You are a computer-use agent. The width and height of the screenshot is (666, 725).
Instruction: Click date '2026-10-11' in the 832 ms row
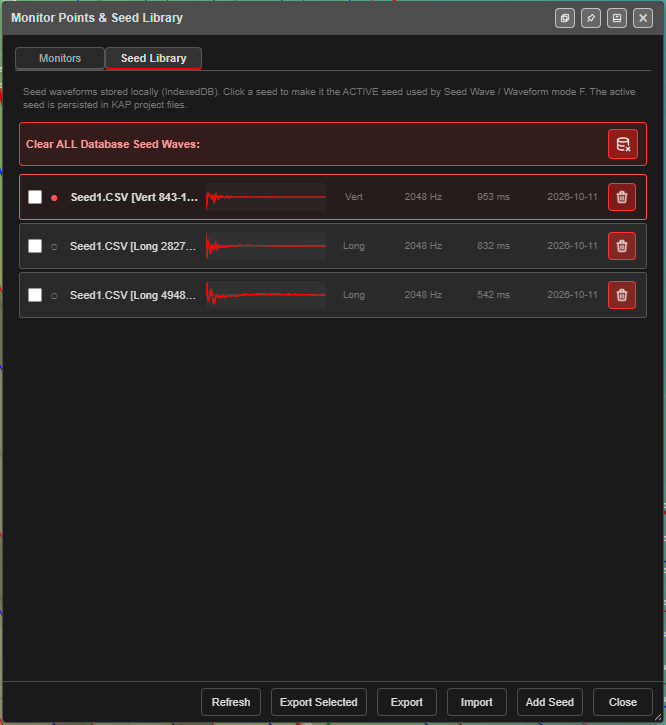[573, 246]
